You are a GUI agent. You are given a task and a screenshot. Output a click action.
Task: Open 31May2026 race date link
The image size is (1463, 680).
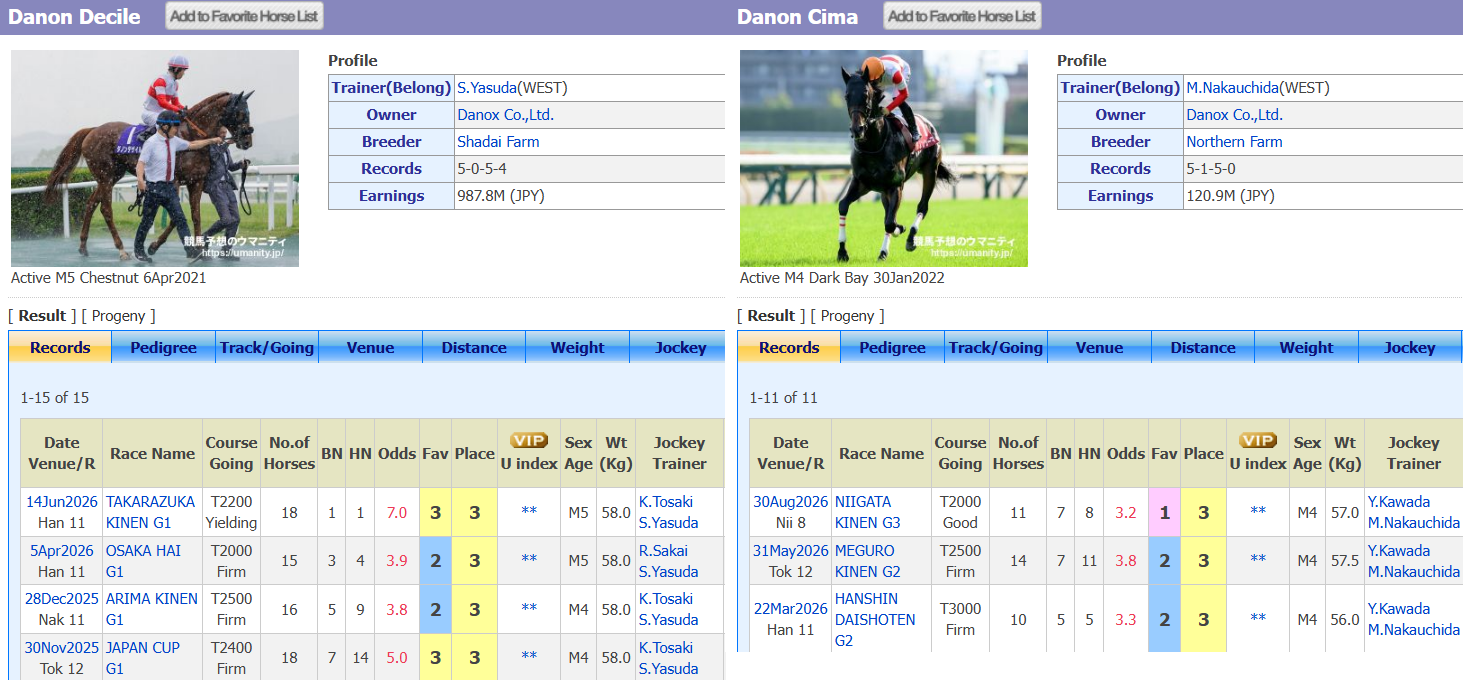(x=791, y=551)
